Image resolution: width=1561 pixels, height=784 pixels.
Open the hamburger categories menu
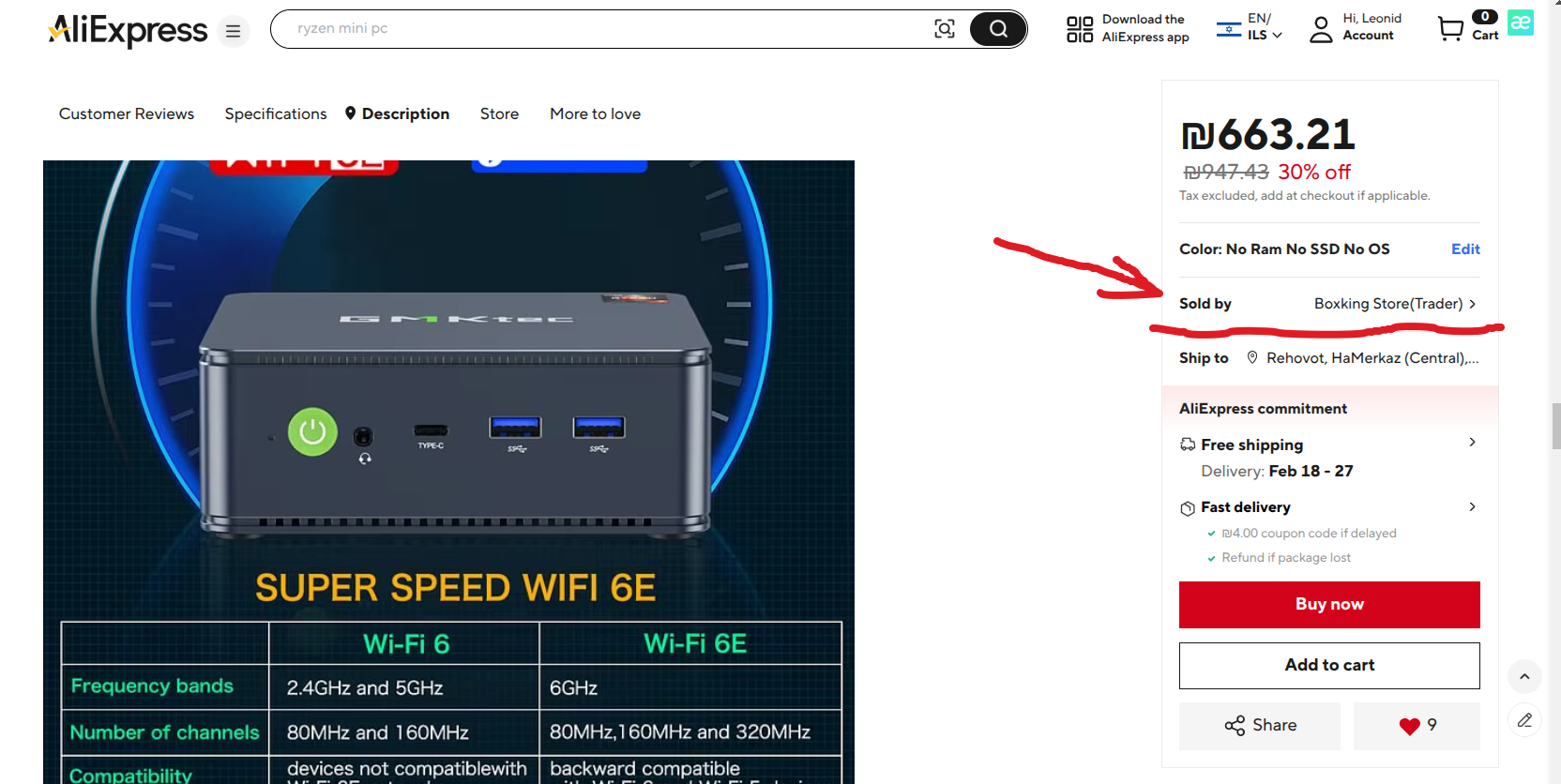233,32
